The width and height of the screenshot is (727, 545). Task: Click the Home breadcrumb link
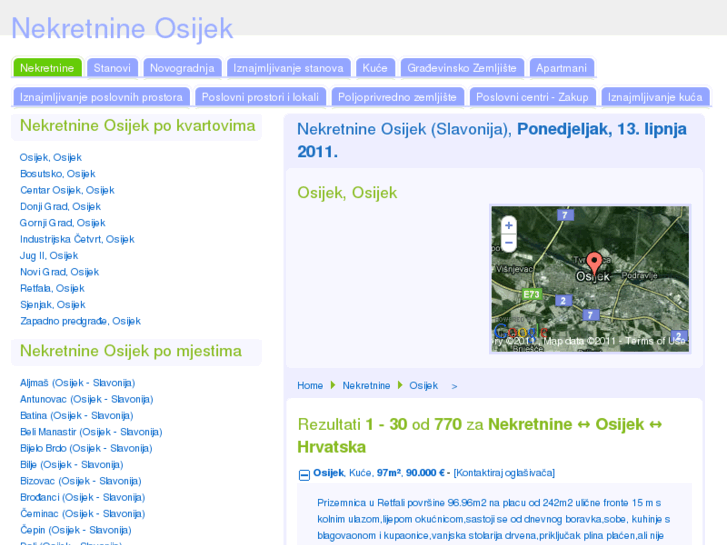click(310, 385)
